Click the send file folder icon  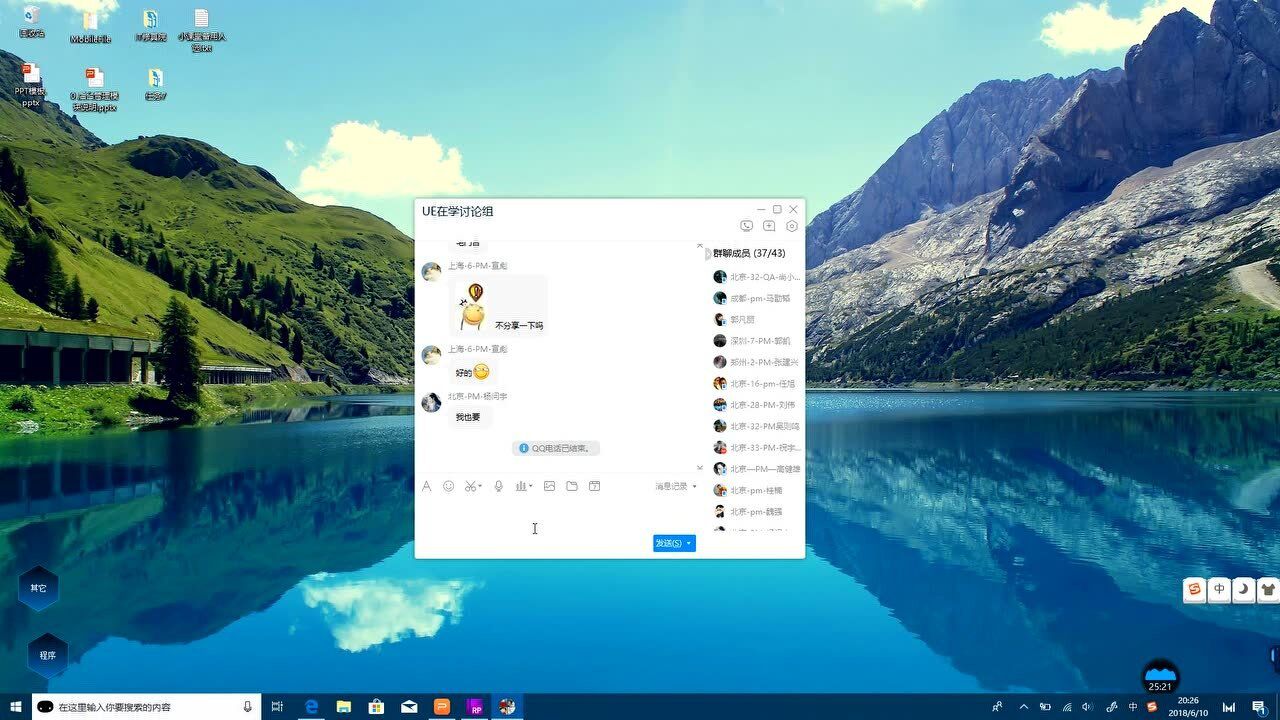(x=571, y=486)
